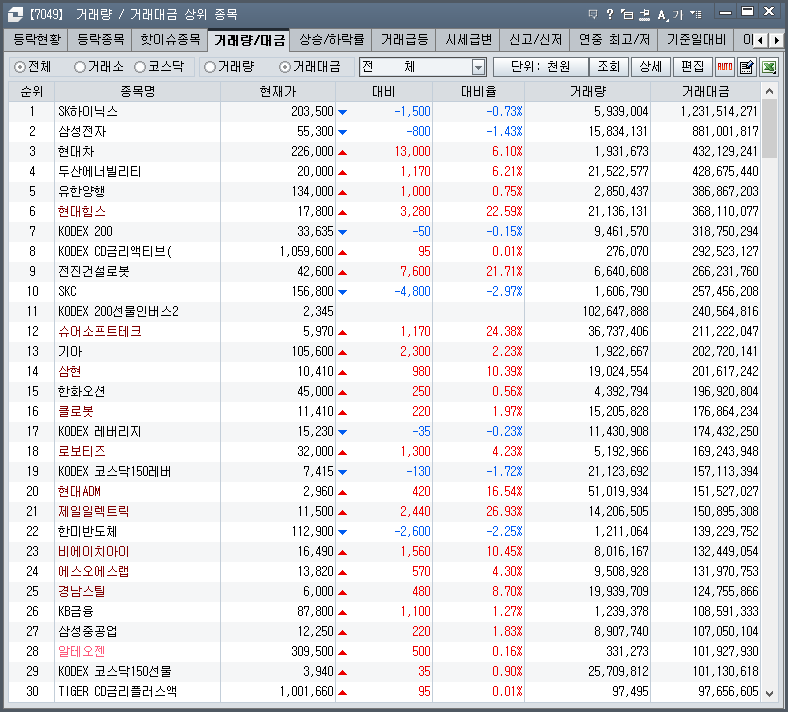Switch to the 시세급변 tab
788x712 pixels.
pos(468,40)
